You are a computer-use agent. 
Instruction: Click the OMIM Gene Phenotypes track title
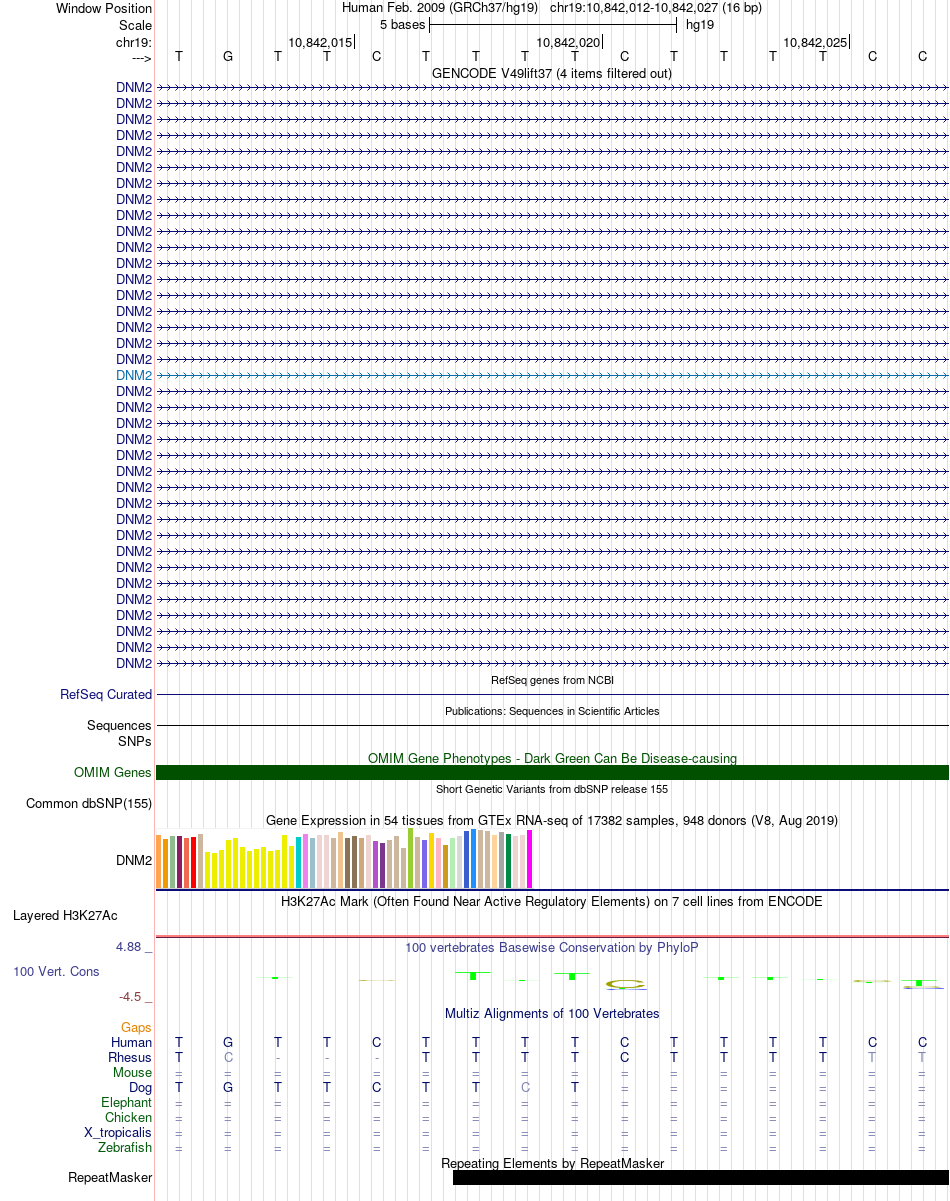click(552, 758)
